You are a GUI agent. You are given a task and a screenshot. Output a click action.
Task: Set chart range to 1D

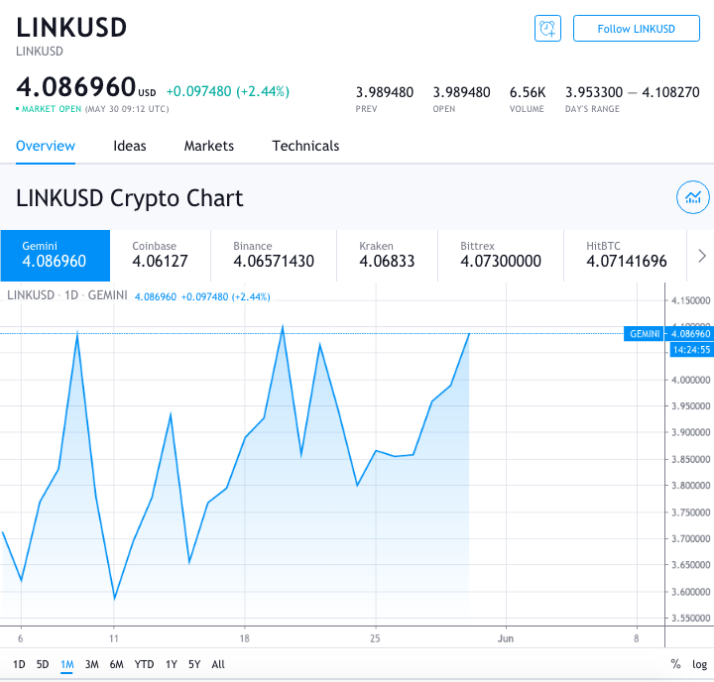click(x=19, y=664)
